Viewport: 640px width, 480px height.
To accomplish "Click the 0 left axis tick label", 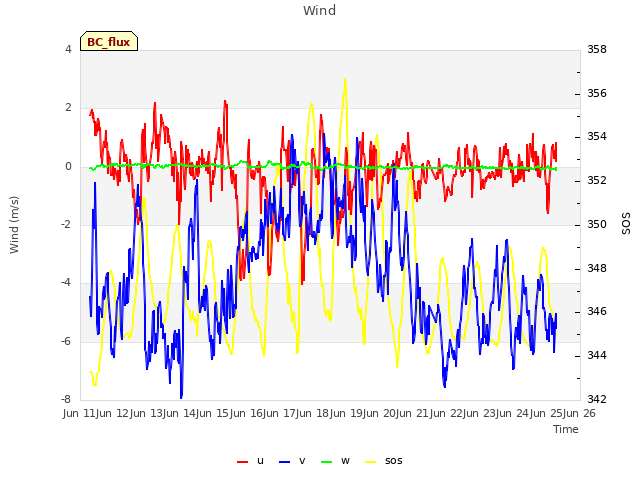I will click(x=68, y=166).
